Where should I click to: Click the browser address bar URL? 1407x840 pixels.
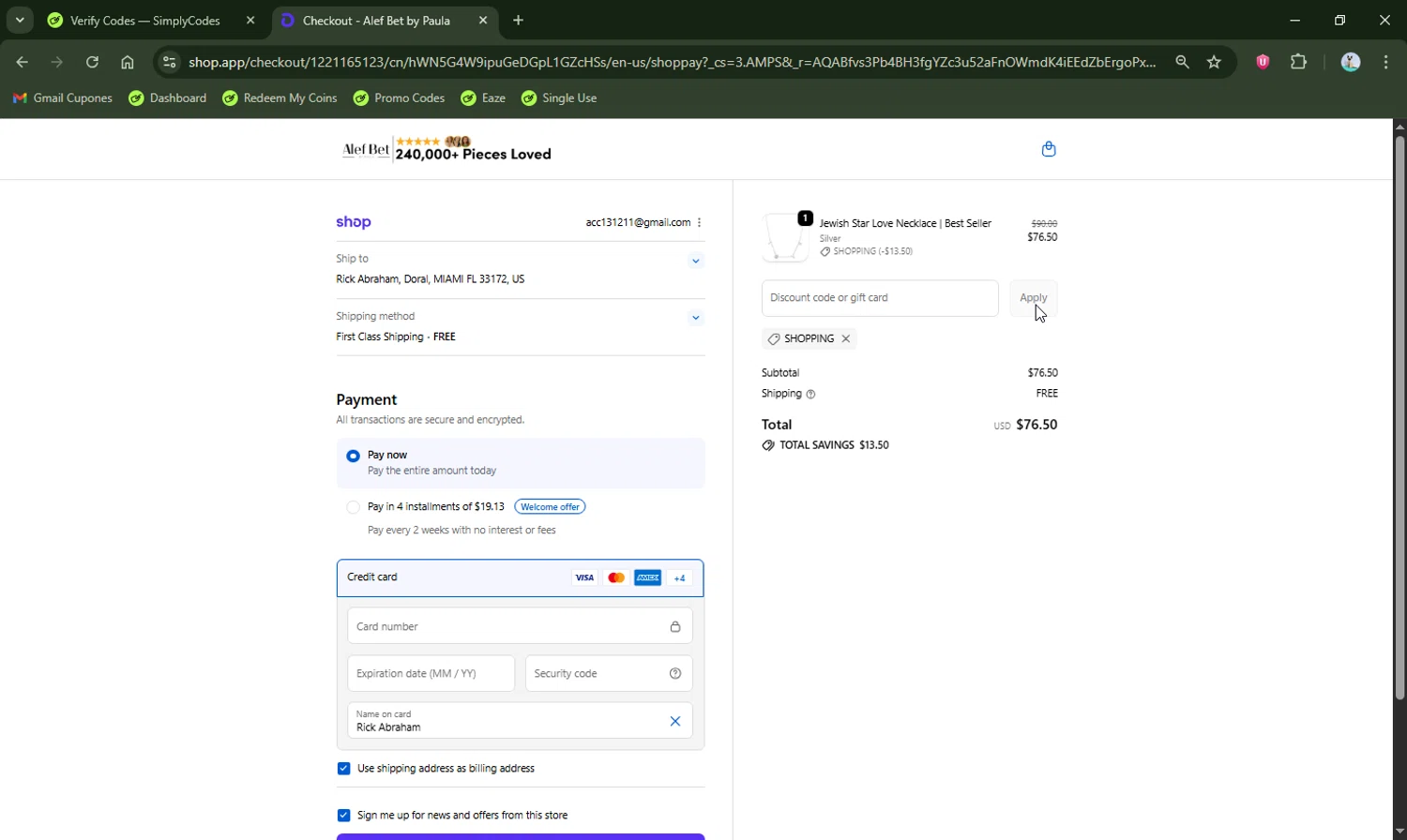tap(672, 62)
